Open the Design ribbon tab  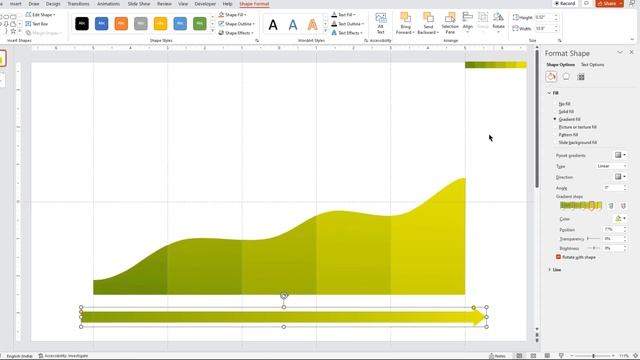click(x=53, y=4)
